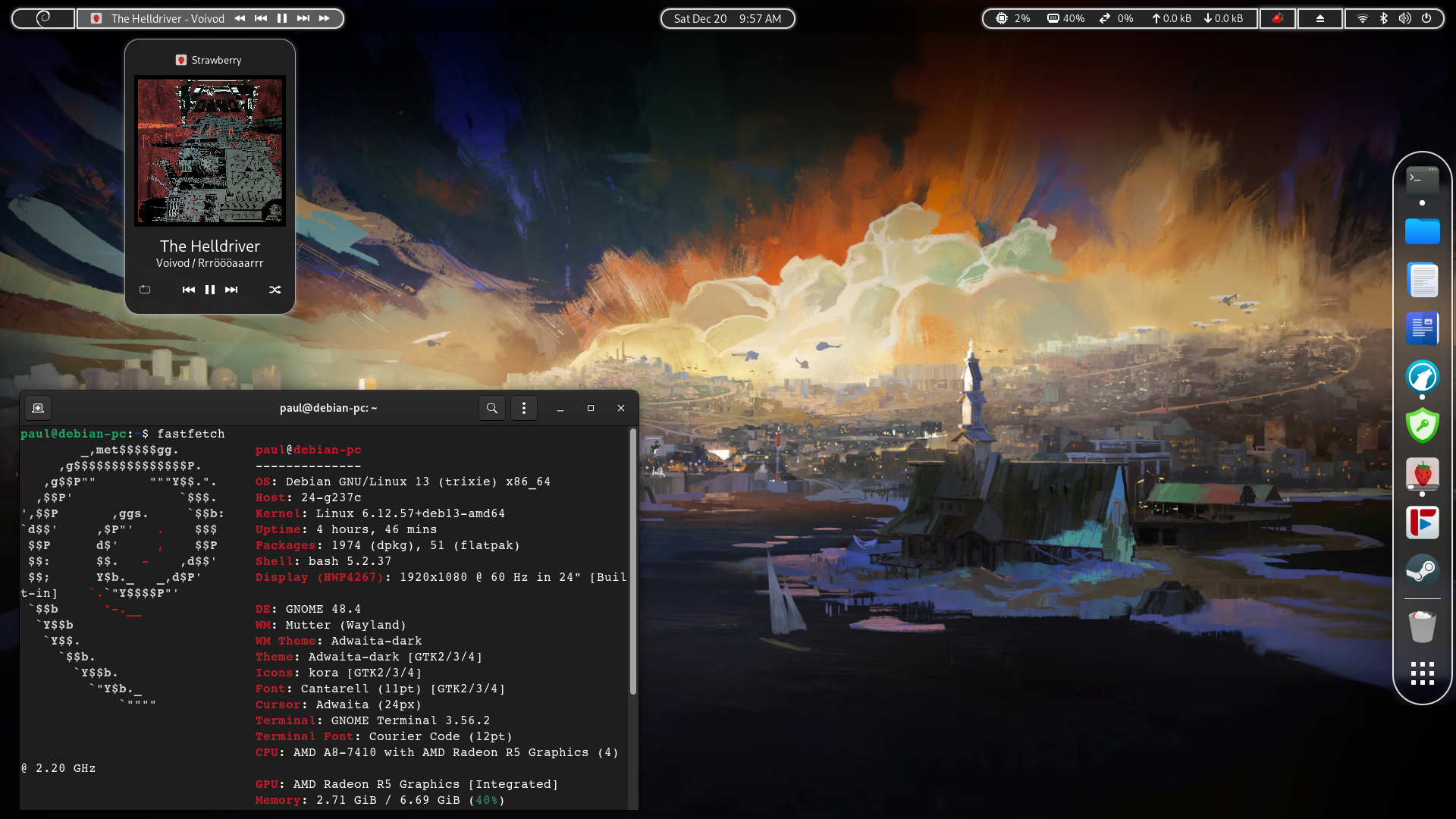Open Steam from the dock
The width and height of the screenshot is (1456, 819).
(1422, 570)
